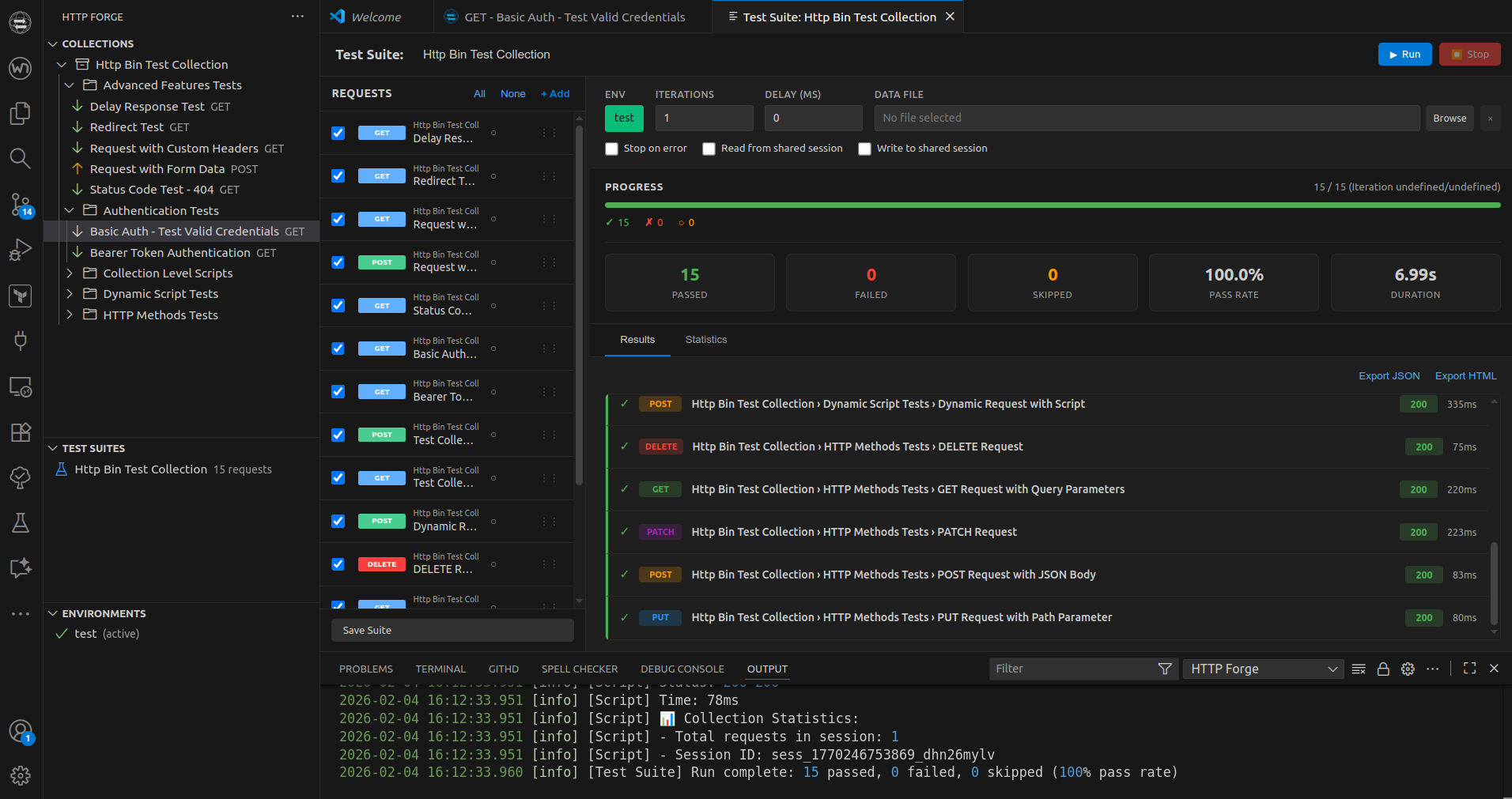Open the chat sparkle icon view
Screen dimensions: 1512x799
tap(21, 568)
